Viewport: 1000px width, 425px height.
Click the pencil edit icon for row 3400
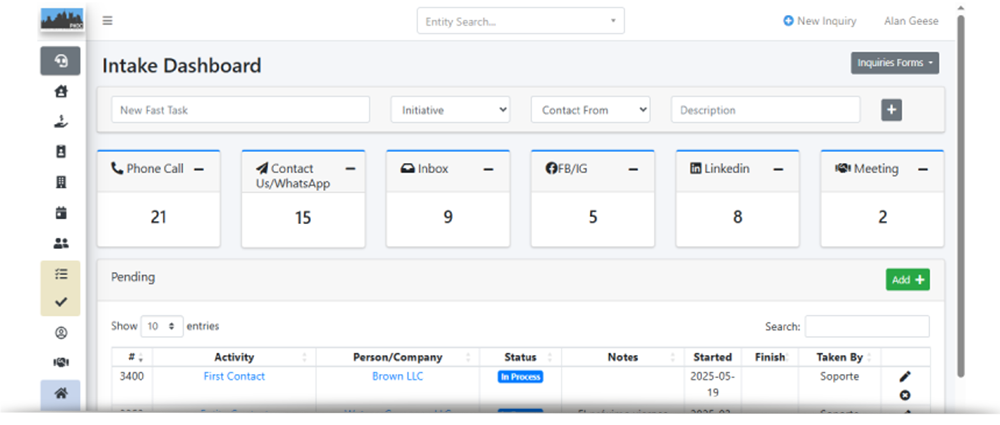click(x=905, y=376)
